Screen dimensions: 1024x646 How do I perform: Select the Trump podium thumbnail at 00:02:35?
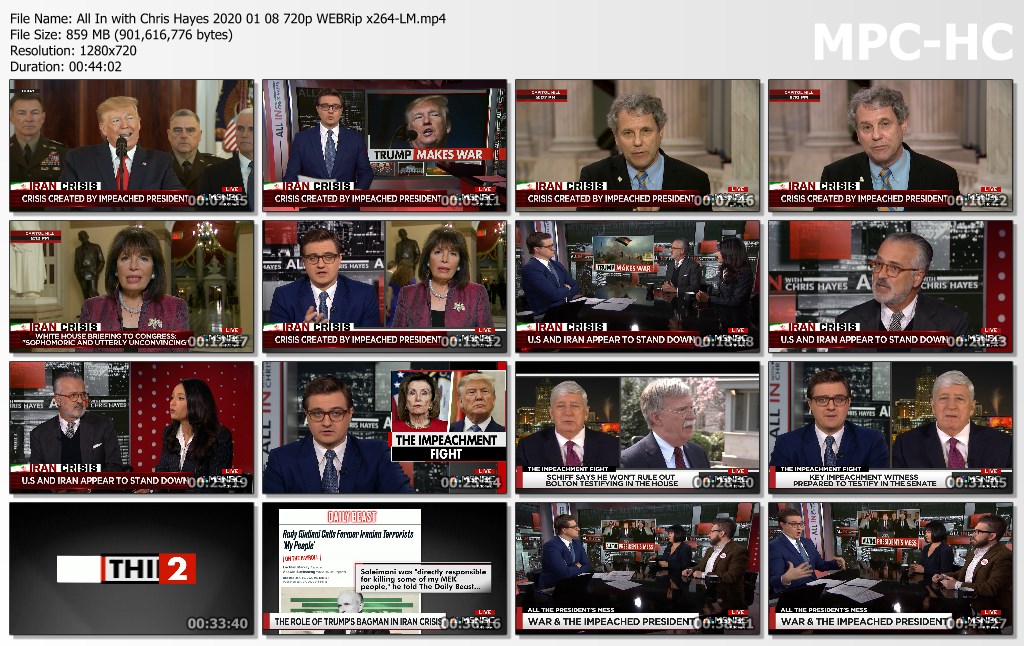tap(132, 146)
